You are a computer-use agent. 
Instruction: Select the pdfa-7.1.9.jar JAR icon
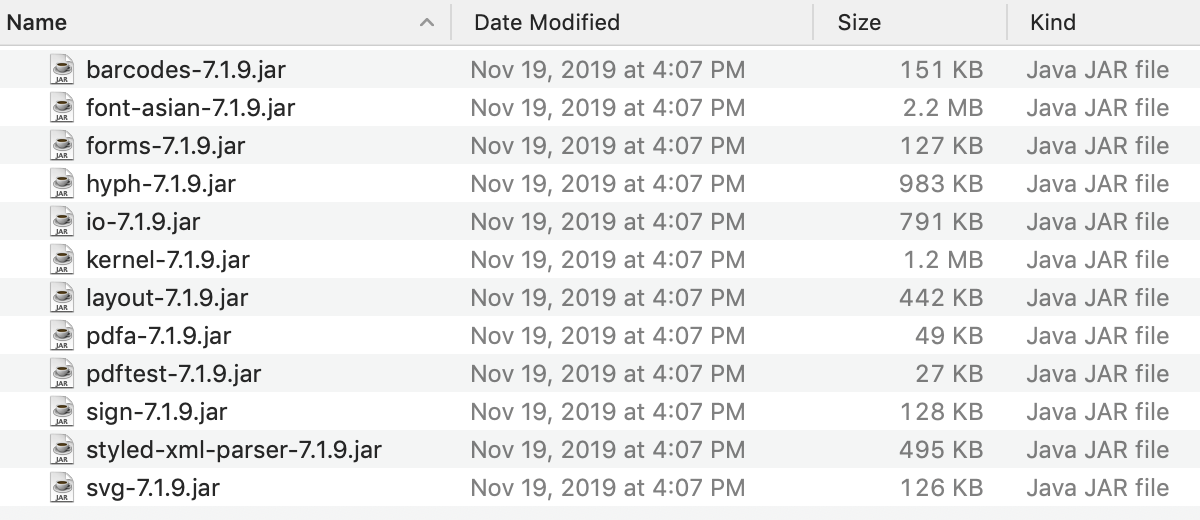62,336
